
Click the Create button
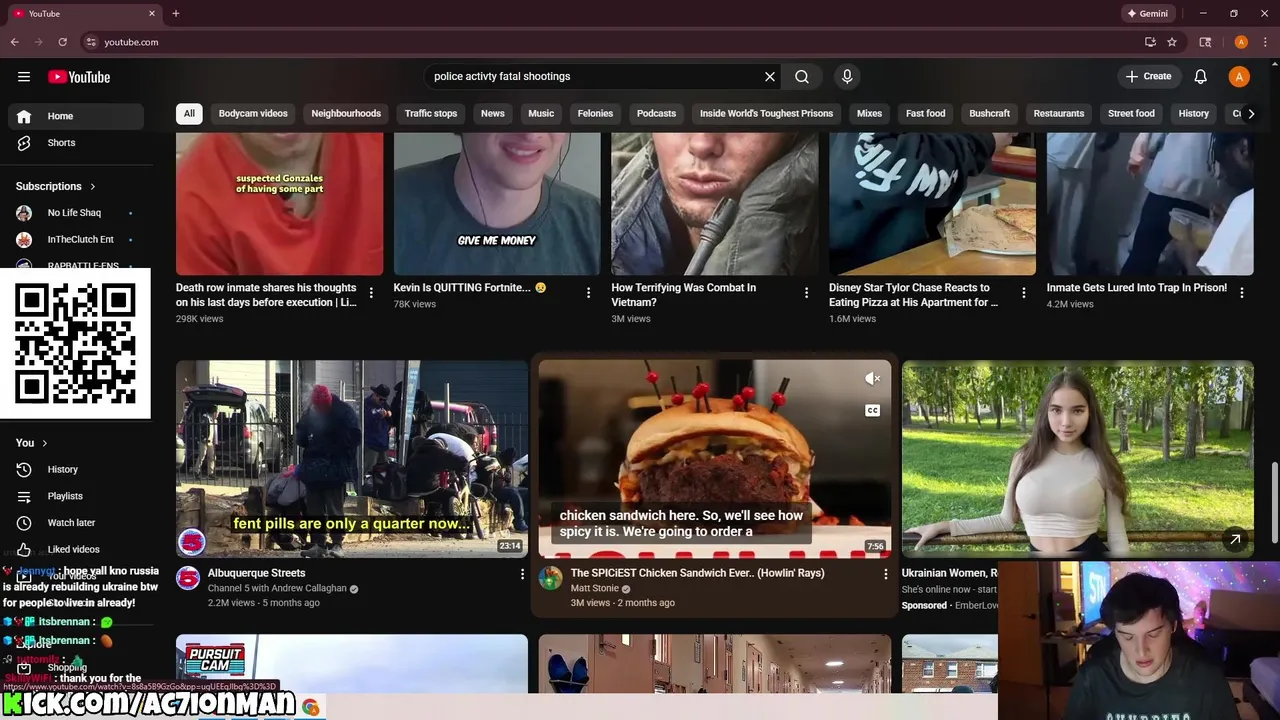[x=1148, y=77]
